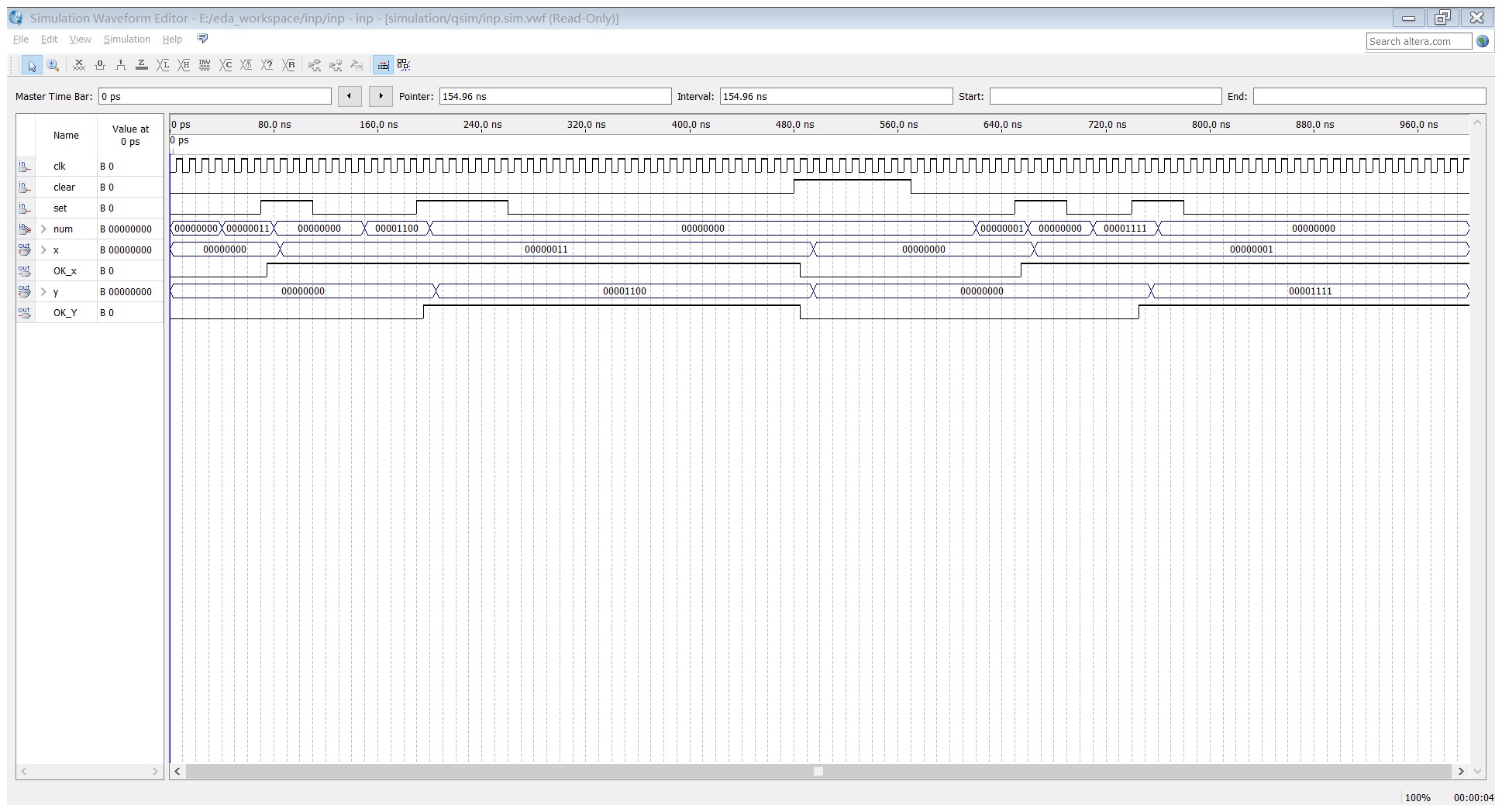Toggle the Snap to Grid button

click(x=383, y=66)
